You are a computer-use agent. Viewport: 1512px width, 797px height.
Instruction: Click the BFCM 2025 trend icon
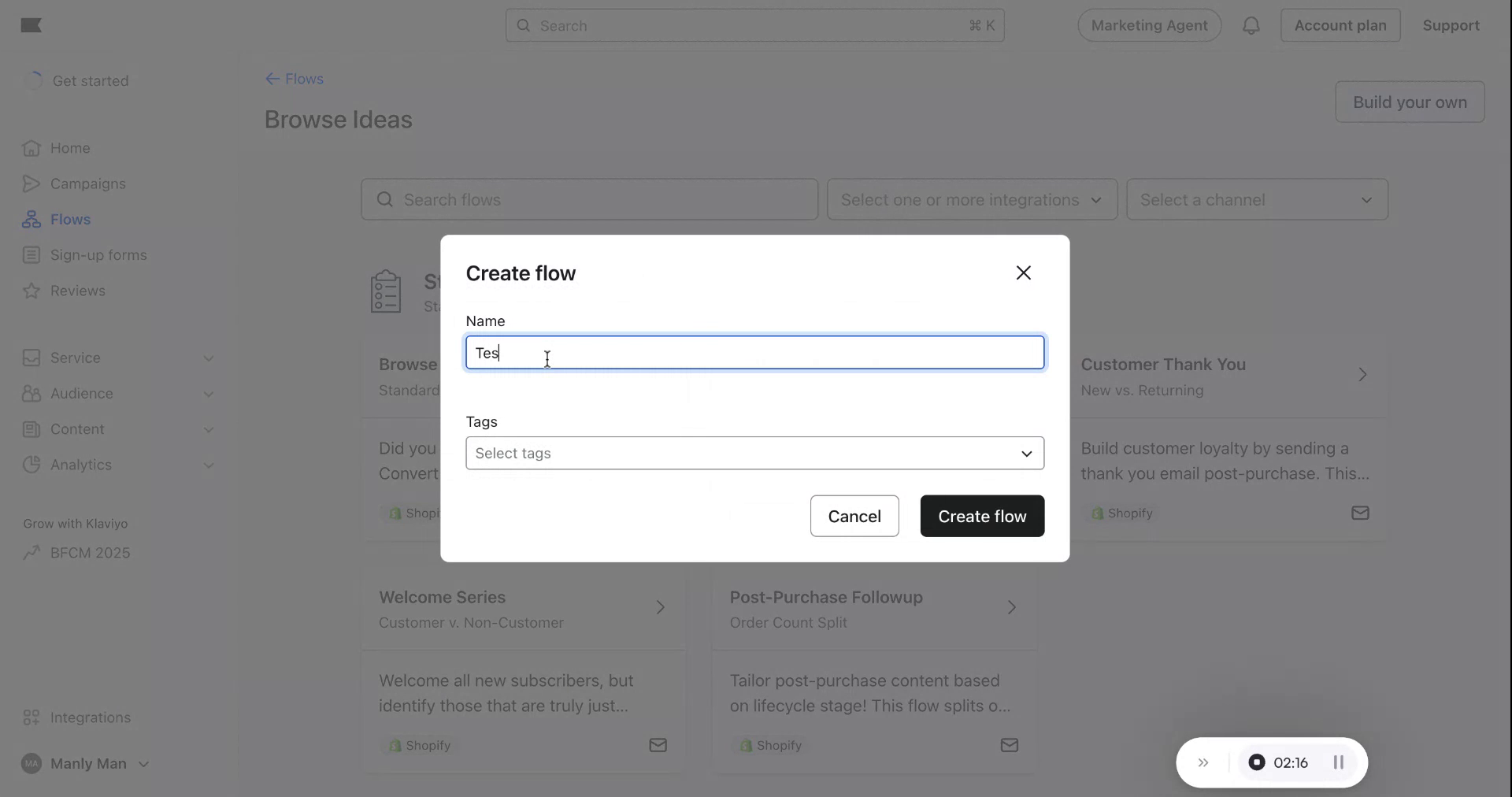[x=31, y=552]
